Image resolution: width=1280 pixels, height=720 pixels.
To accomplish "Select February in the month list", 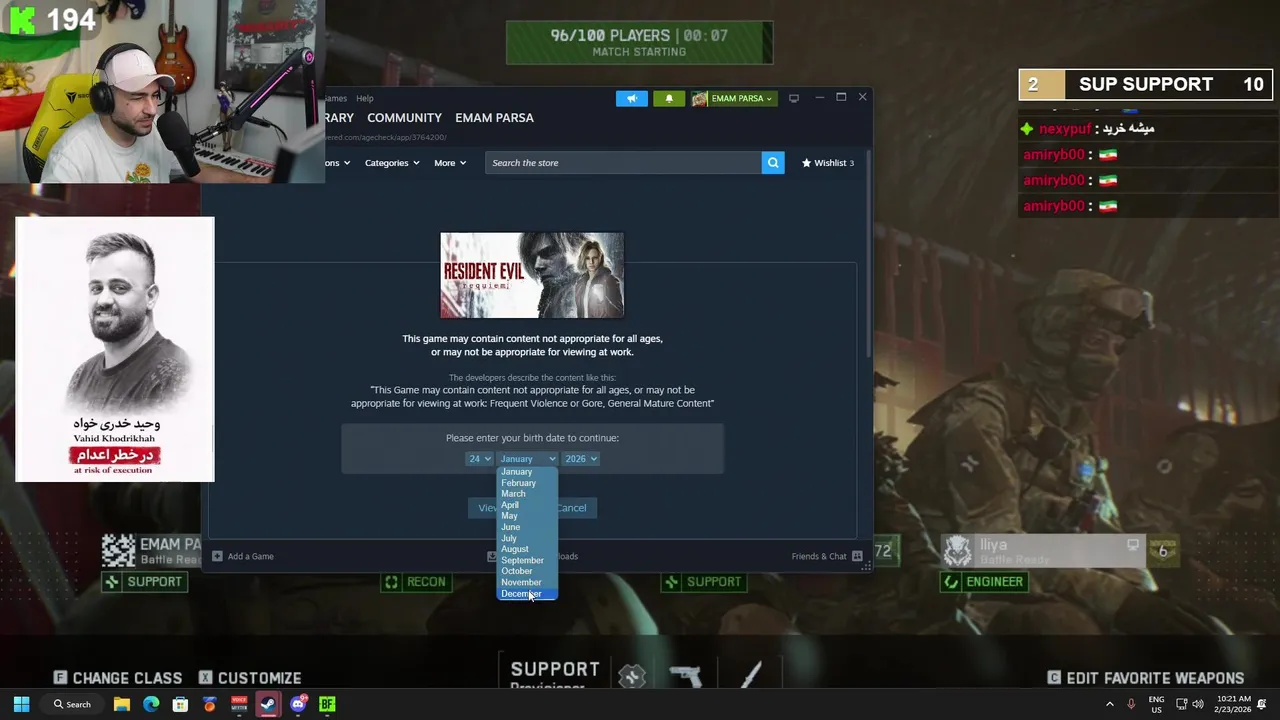I will pyautogui.click(x=527, y=483).
